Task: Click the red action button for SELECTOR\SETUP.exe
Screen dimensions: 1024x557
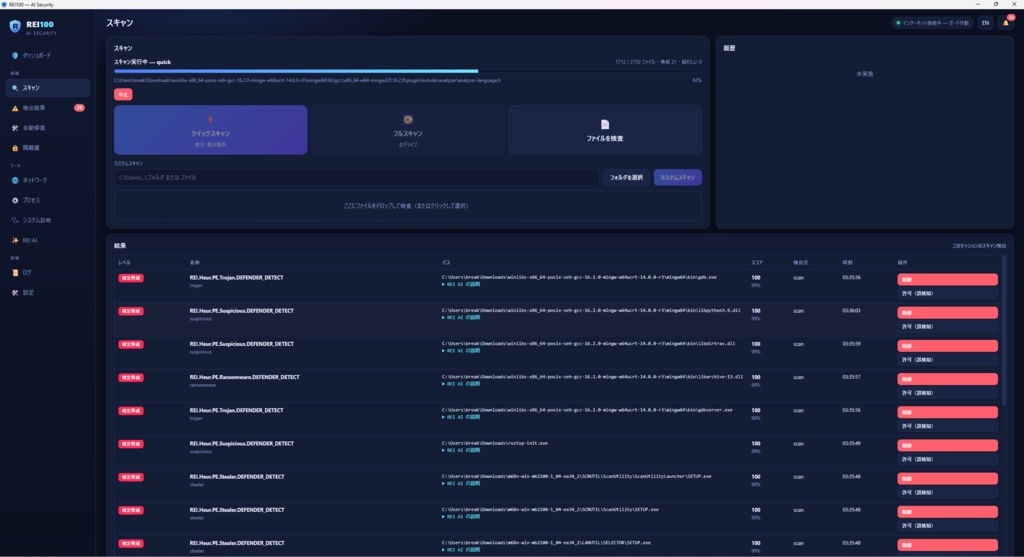Action: 947,545
